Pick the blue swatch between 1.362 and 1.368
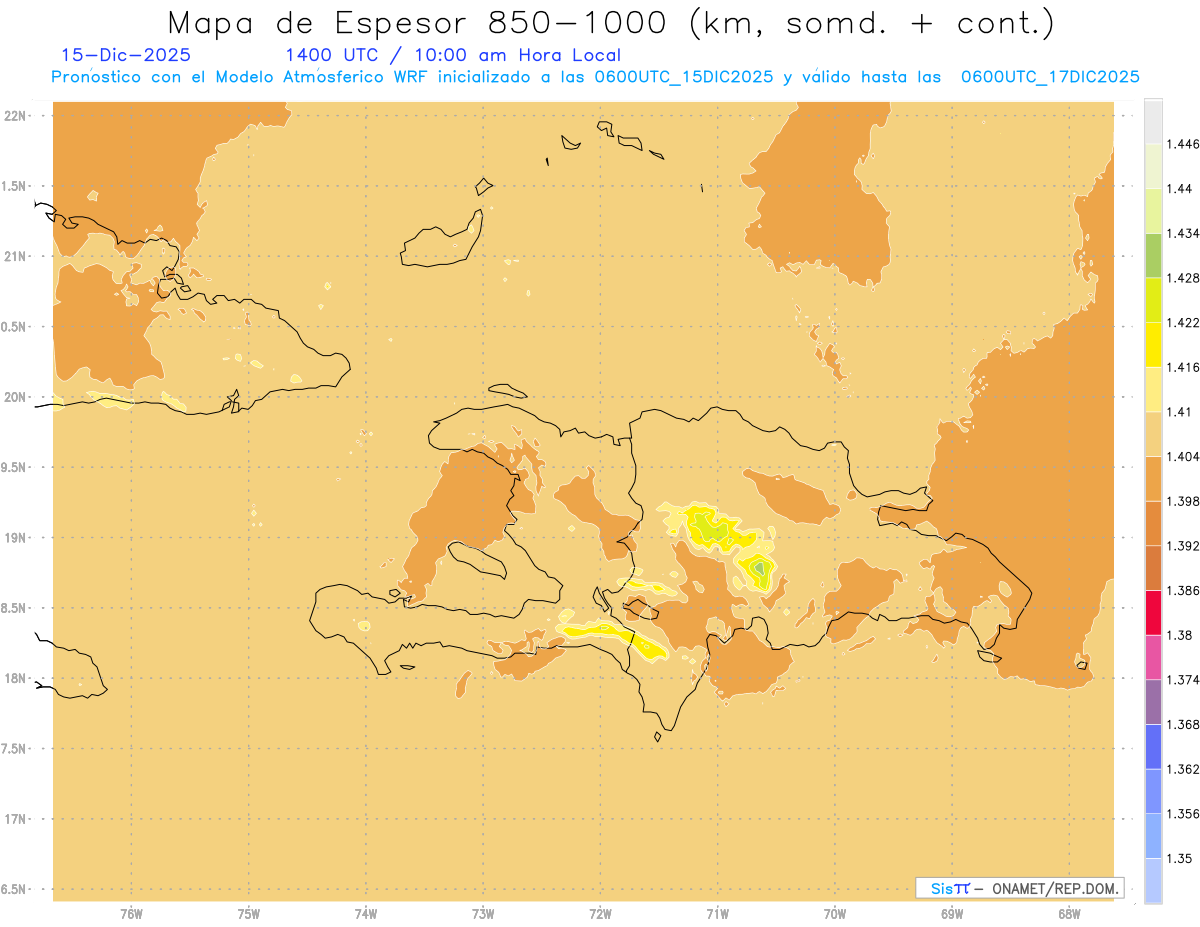 (x=1153, y=747)
